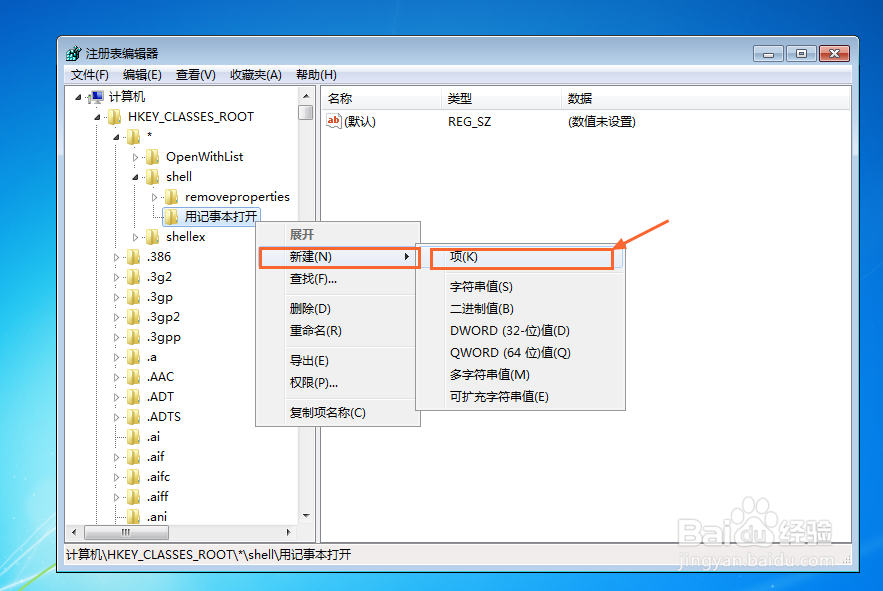The width and height of the screenshot is (883, 591).
Task: Choose 导出(E) in context menu
Action: tap(338, 361)
